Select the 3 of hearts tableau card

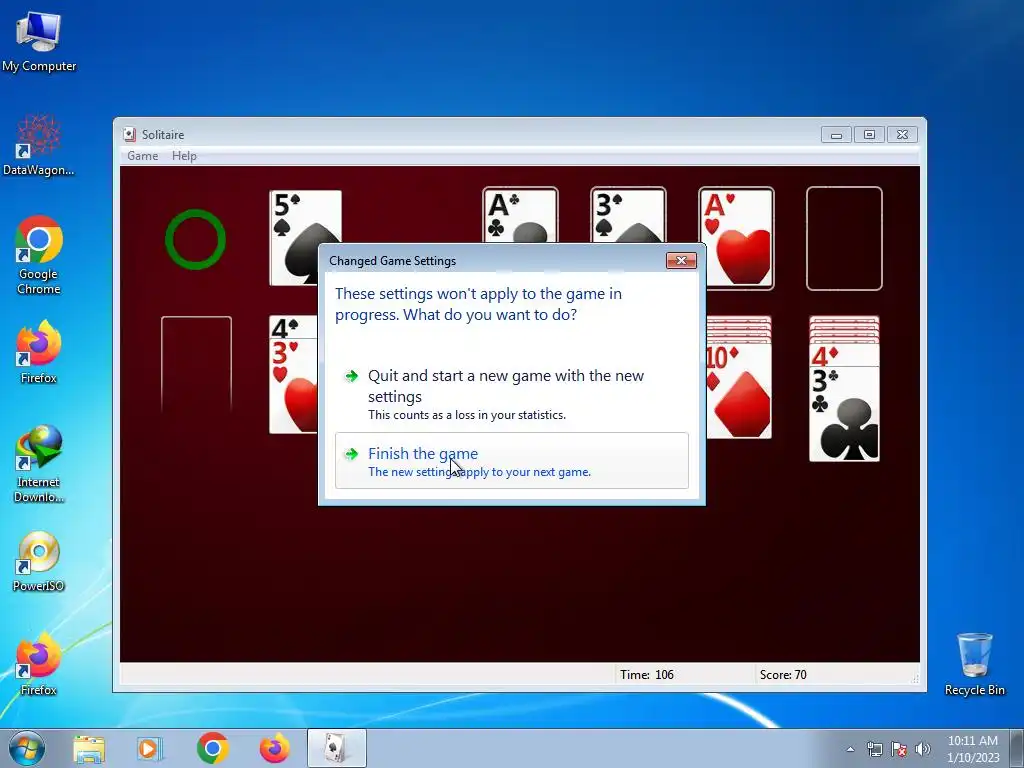pyautogui.click(x=294, y=385)
